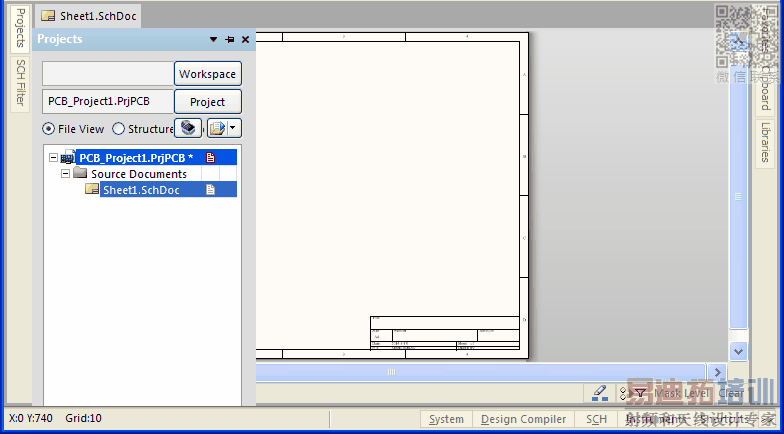
Task: Pin the Projects panel
Action: [x=230, y=40]
